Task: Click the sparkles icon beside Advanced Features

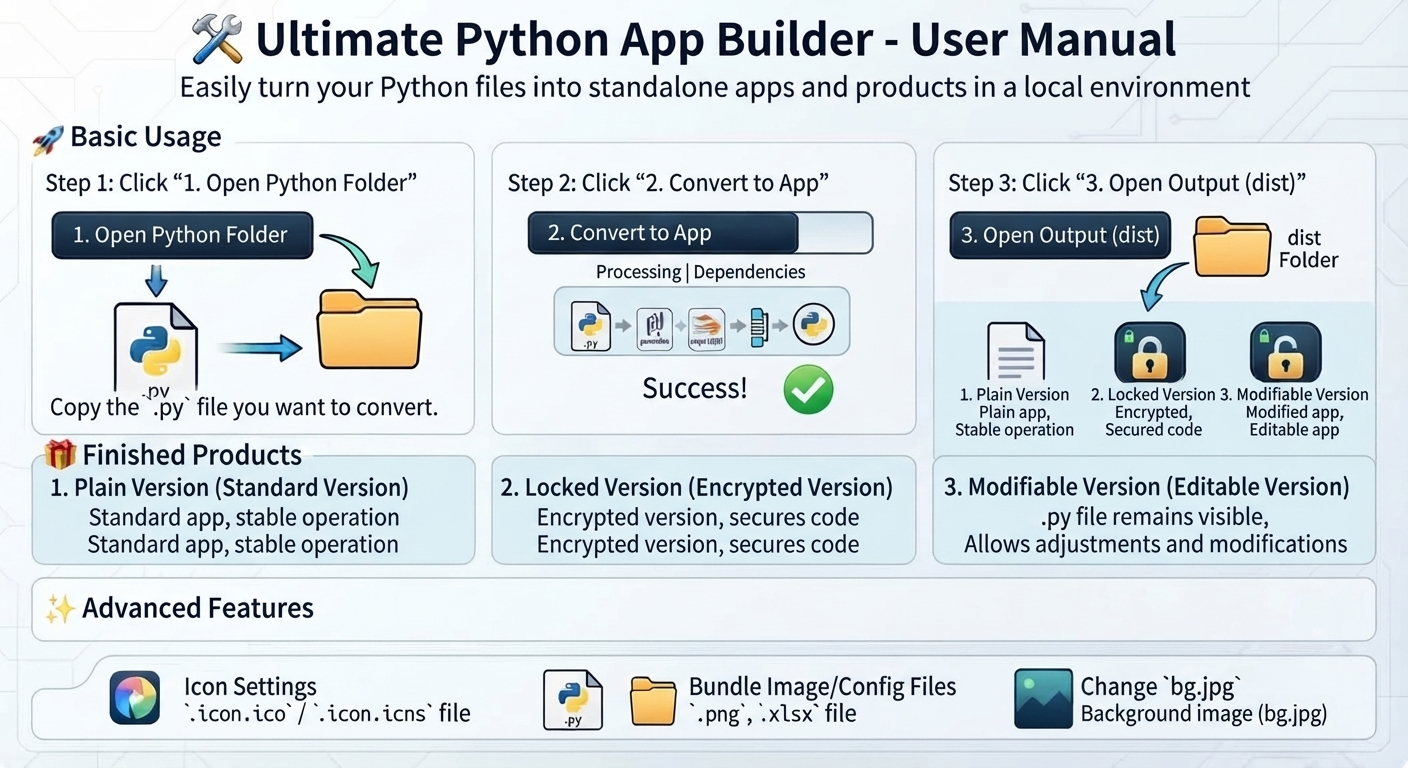Action: (60, 608)
